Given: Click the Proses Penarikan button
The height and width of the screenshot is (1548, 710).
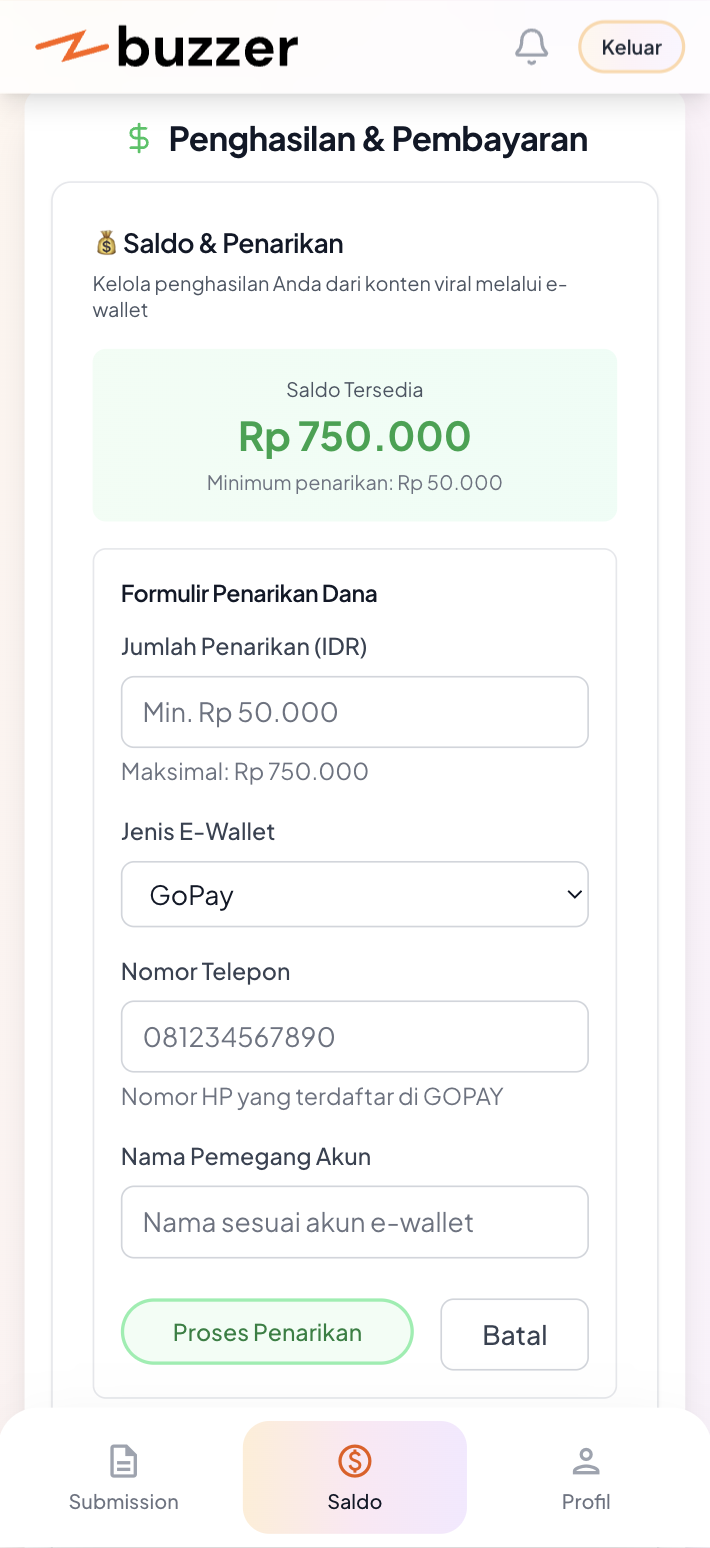Looking at the screenshot, I should point(266,1332).
